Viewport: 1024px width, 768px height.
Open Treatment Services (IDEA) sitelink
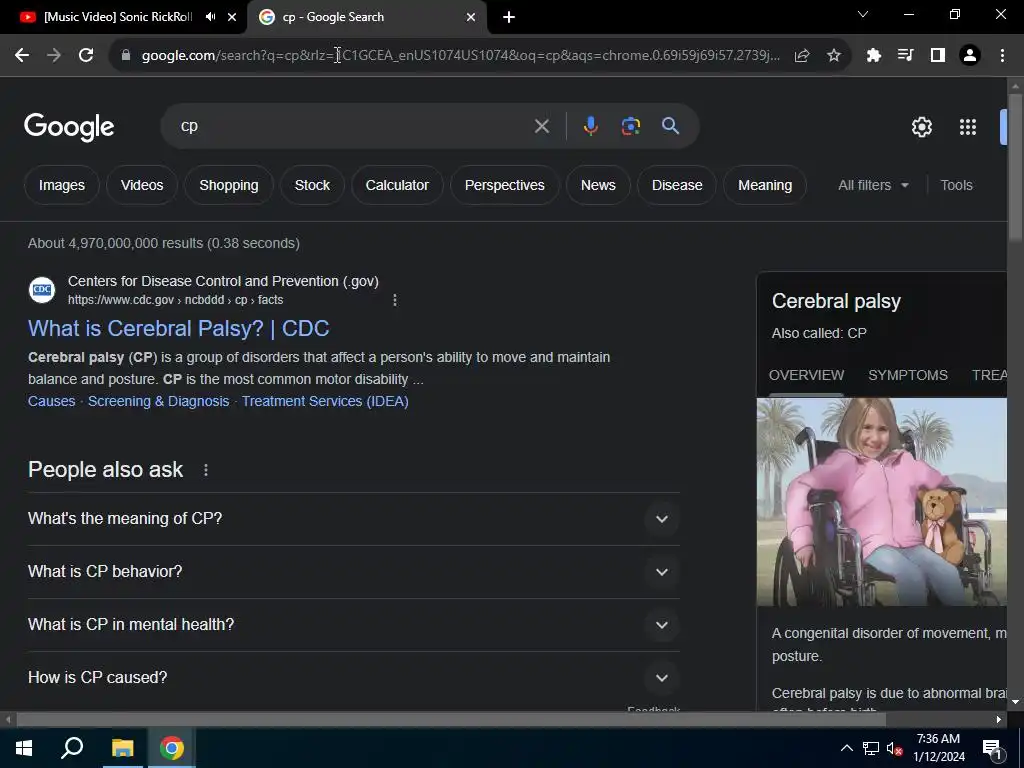tap(325, 402)
